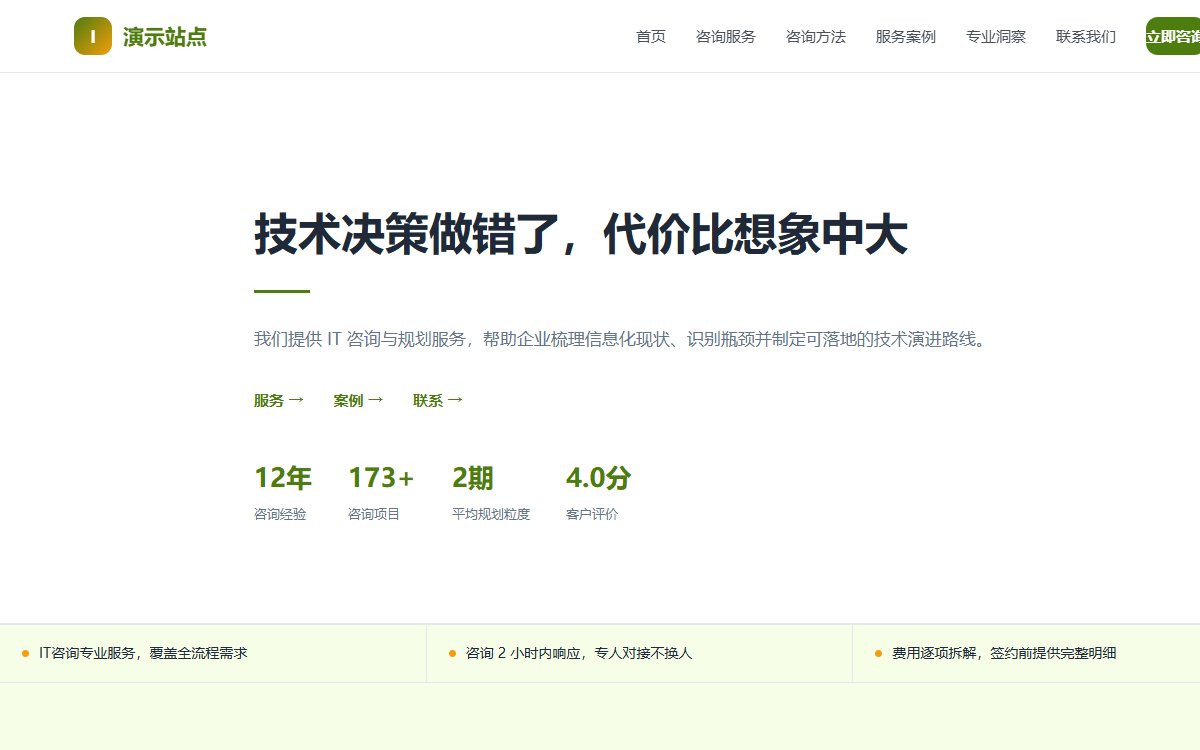Open the 咨询服务 navigation item
Screen dimensions: 1200x750
726,37
